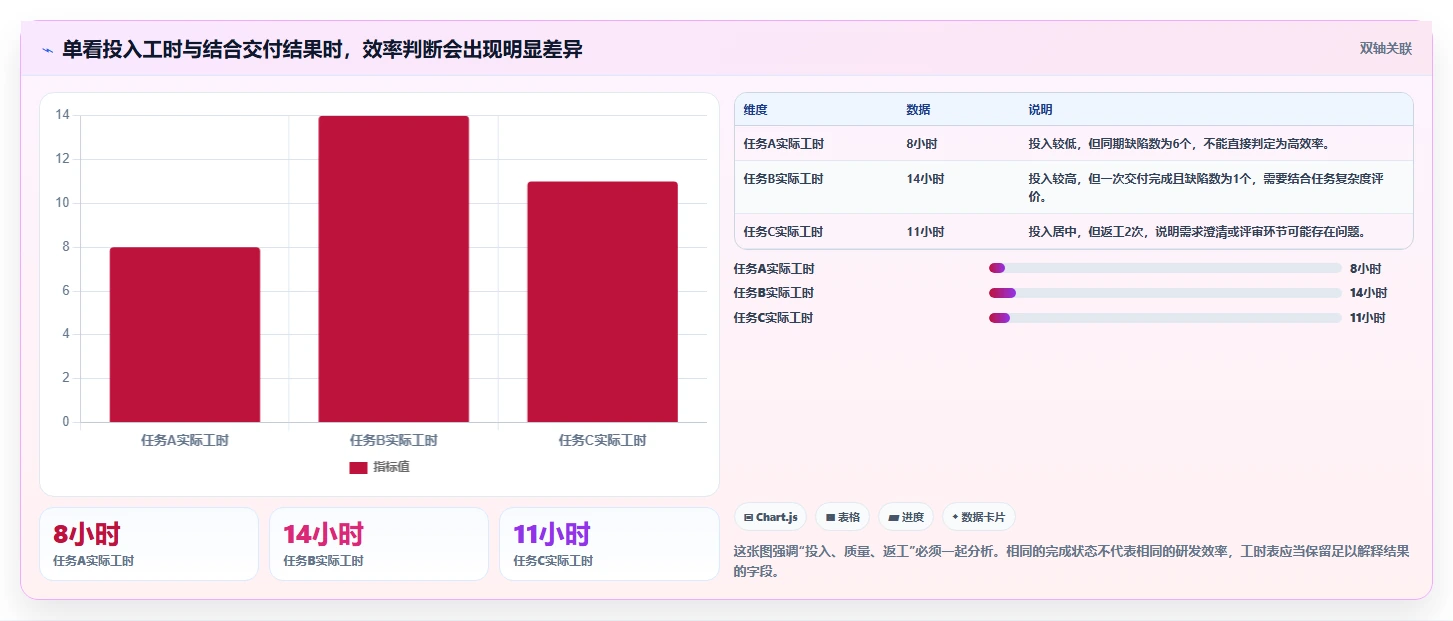Click the 8小时 table data cell
The height and width of the screenshot is (621, 1453).
922,144
